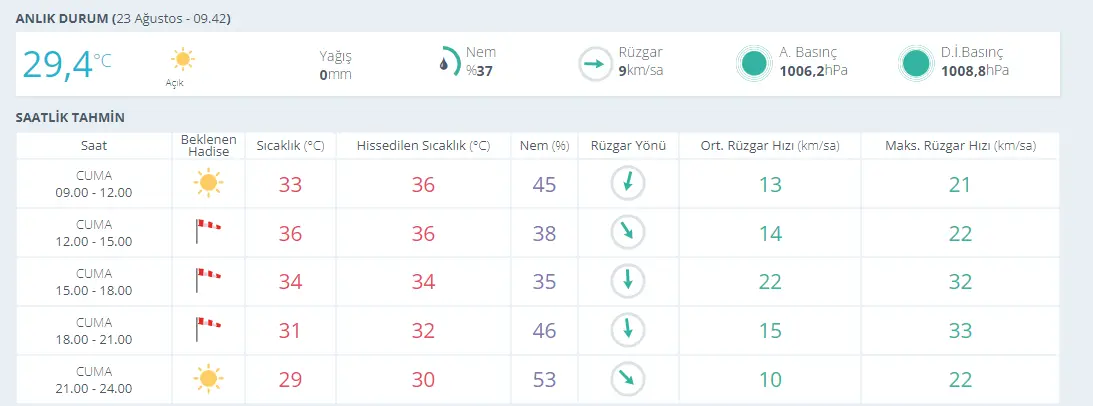The width and height of the screenshot is (1093, 406).
Task: Select the Maks. Rüzgar Hızı column header
Action: pos(959,146)
